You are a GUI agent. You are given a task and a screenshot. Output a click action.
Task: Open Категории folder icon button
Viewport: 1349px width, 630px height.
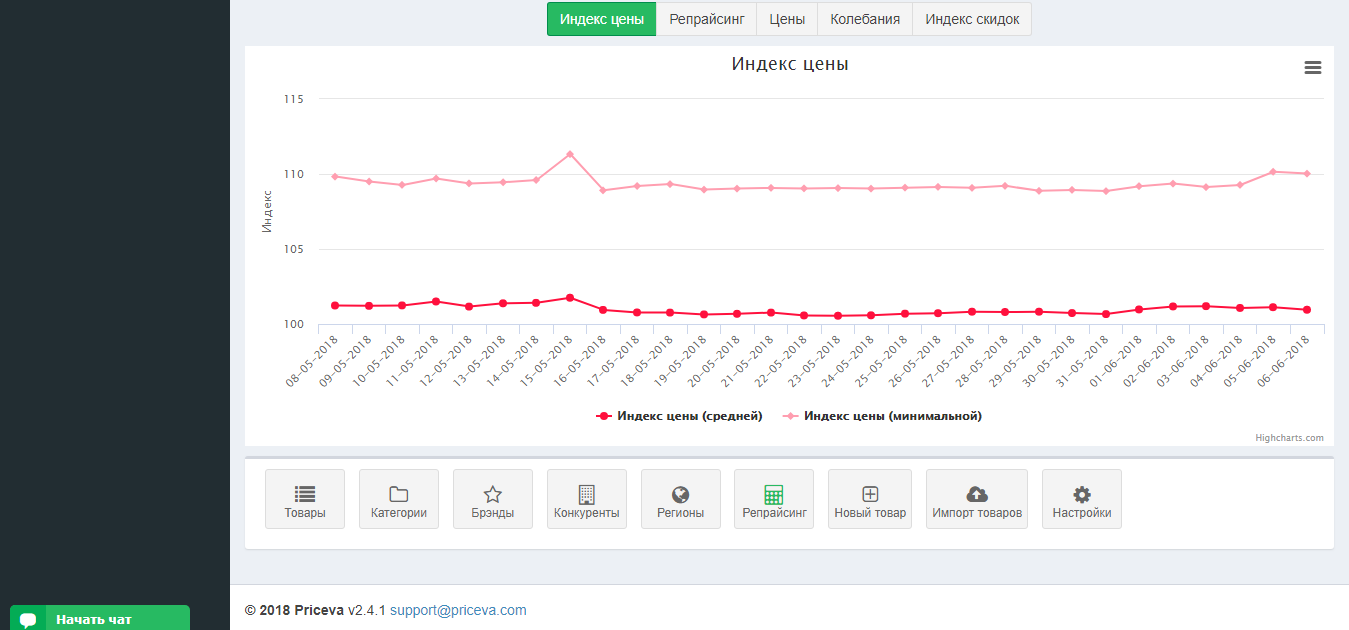point(399,499)
